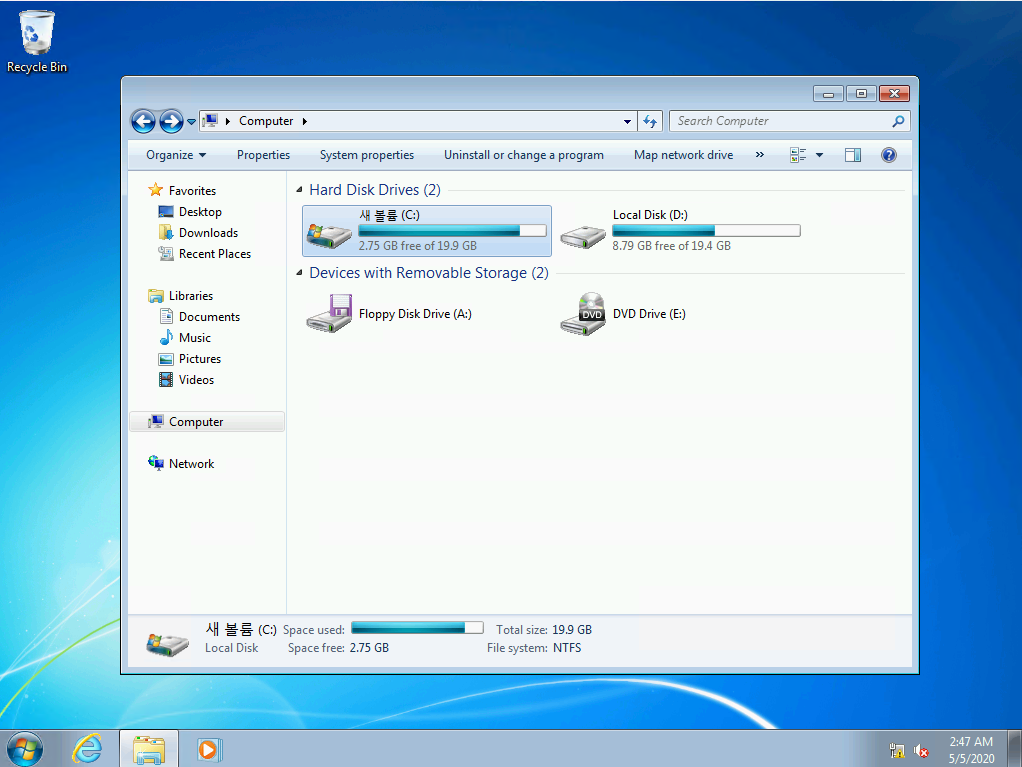Select the C: drive icon
The width and height of the screenshot is (1022, 767).
click(329, 235)
